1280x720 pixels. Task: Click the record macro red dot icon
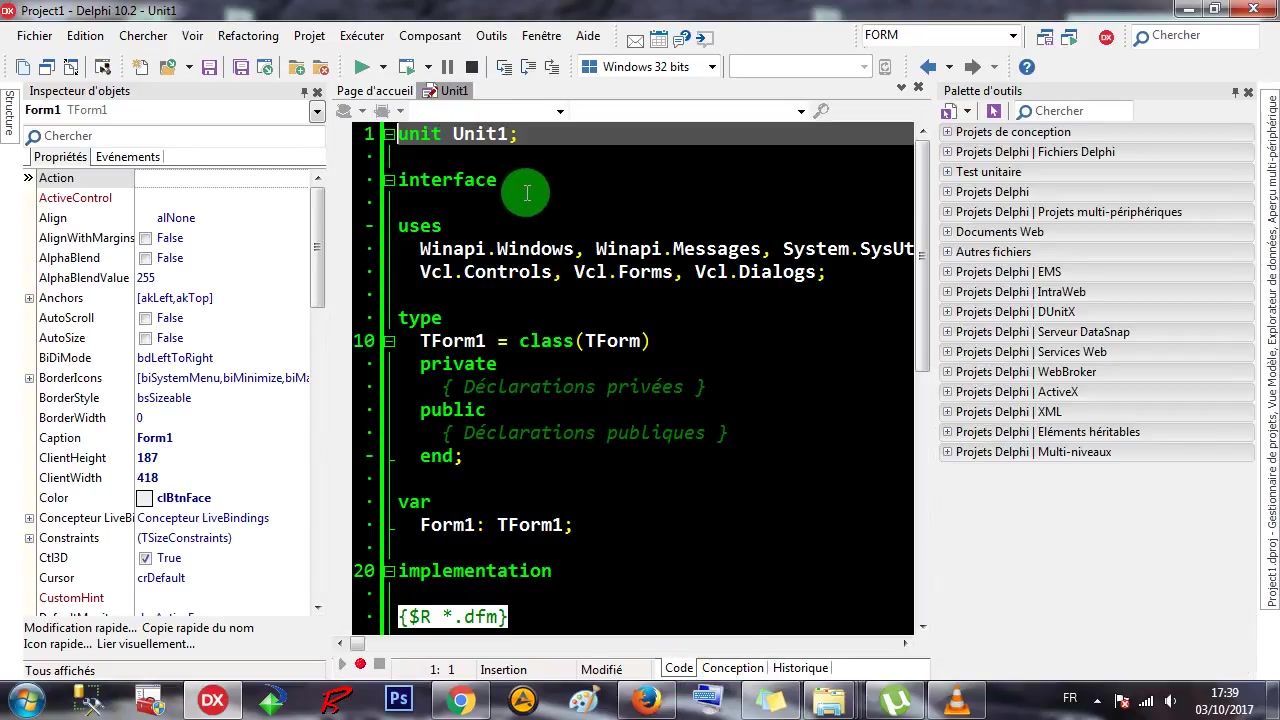tap(360, 664)
